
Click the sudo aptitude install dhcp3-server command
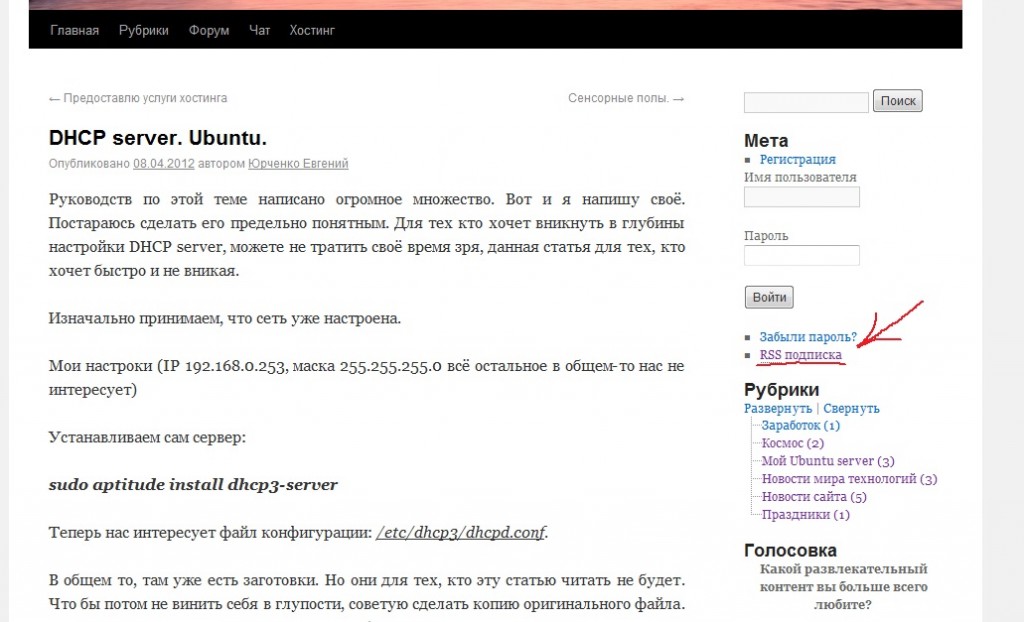tap(193, 485)
